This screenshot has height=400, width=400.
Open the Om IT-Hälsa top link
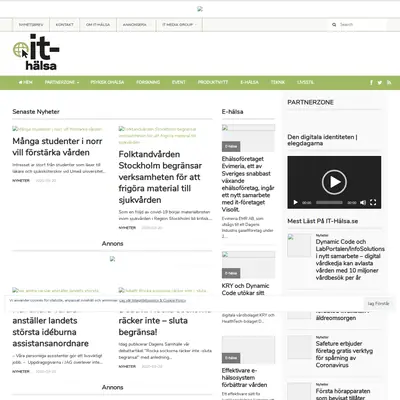click(x=98, y=25)
